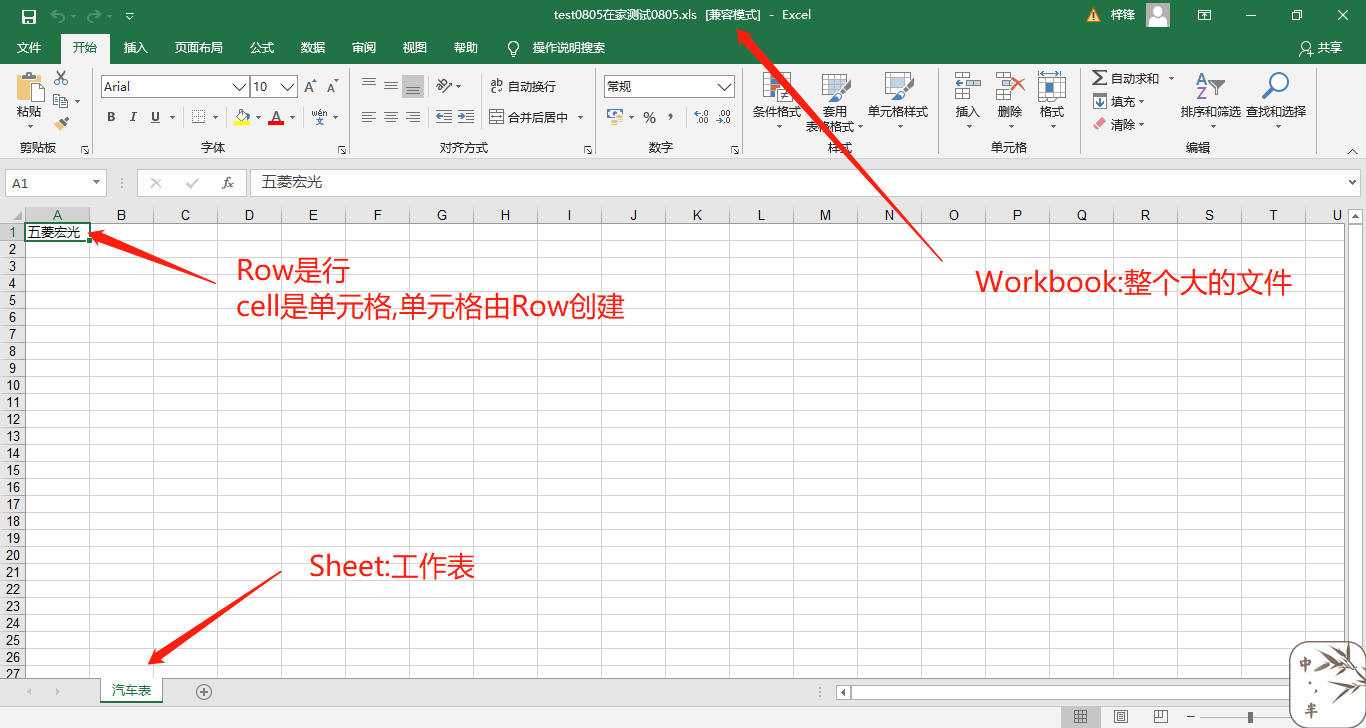Switch to the 审阅 ribbon tab
The height and width of the screenshot is (728, 1366).
[x=363, y=48]
